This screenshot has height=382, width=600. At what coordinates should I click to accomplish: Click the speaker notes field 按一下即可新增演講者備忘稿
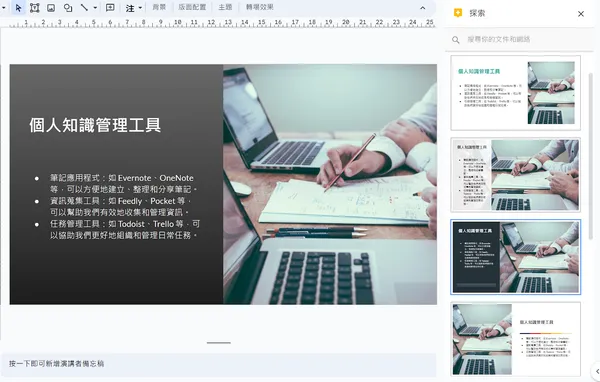[218, 364]
